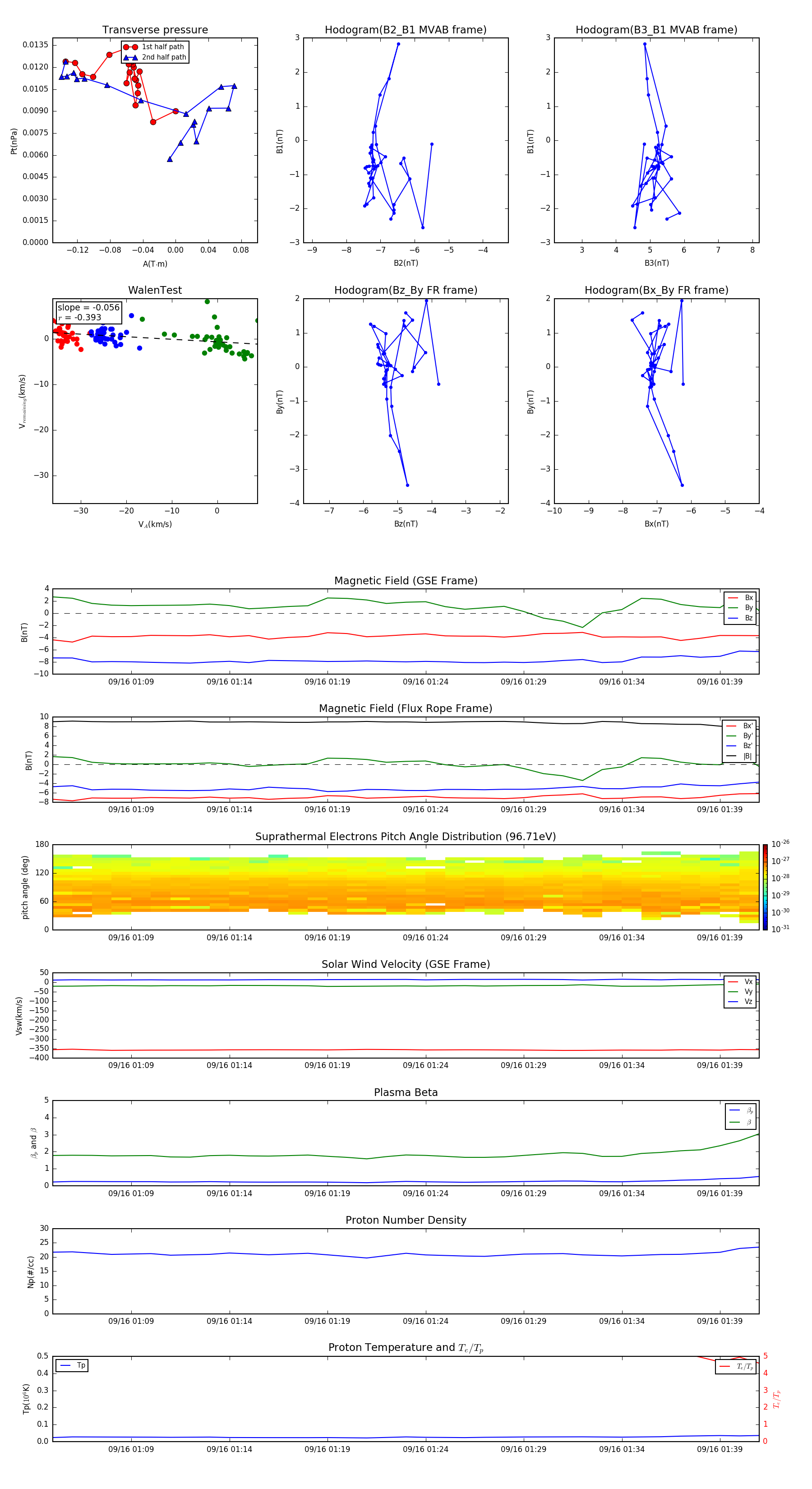Click 'Vsw(km/s)' y-axis label

(18, 1016)
